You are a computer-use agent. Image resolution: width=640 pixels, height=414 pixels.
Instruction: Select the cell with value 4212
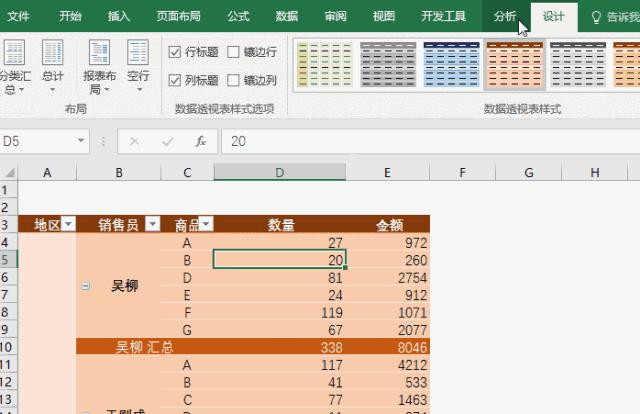(388, 365)
